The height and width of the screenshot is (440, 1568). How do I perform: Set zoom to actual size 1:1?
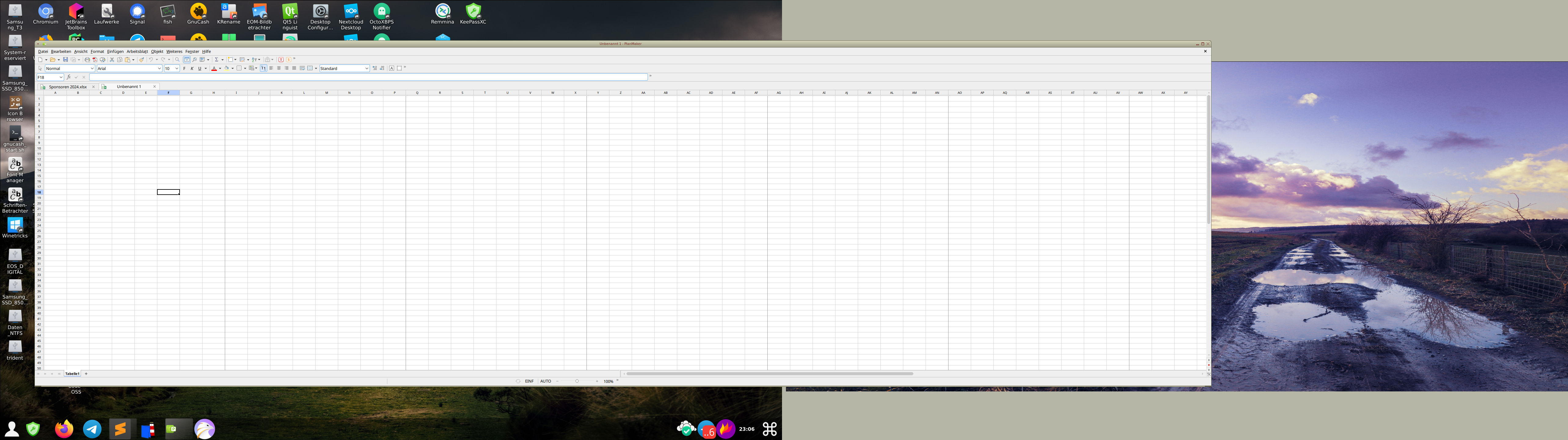point(187,60)
